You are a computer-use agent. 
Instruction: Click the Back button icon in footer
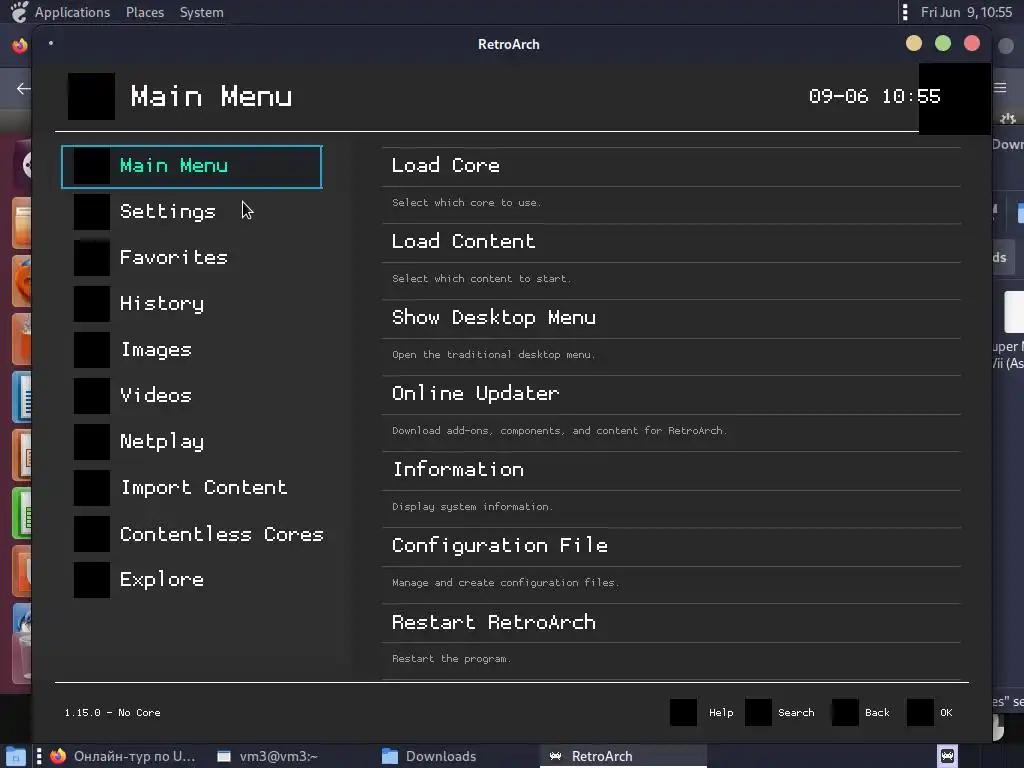845,712
